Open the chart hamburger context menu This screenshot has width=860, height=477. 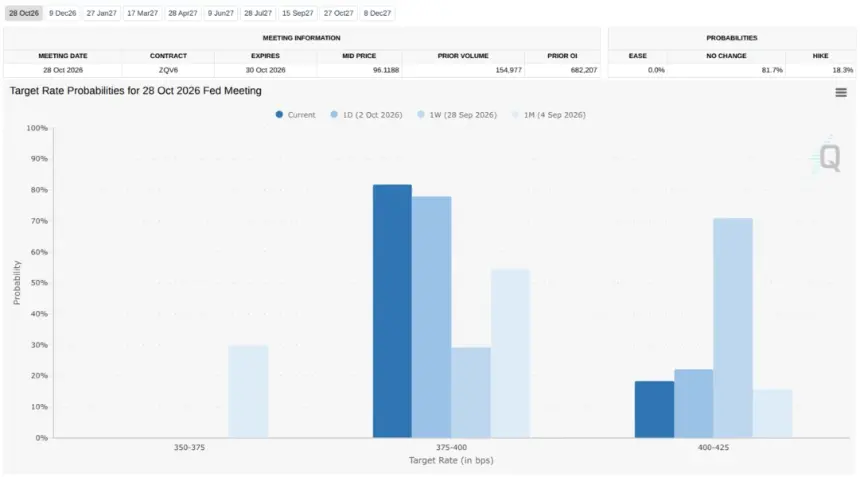(x=841, y=93)
